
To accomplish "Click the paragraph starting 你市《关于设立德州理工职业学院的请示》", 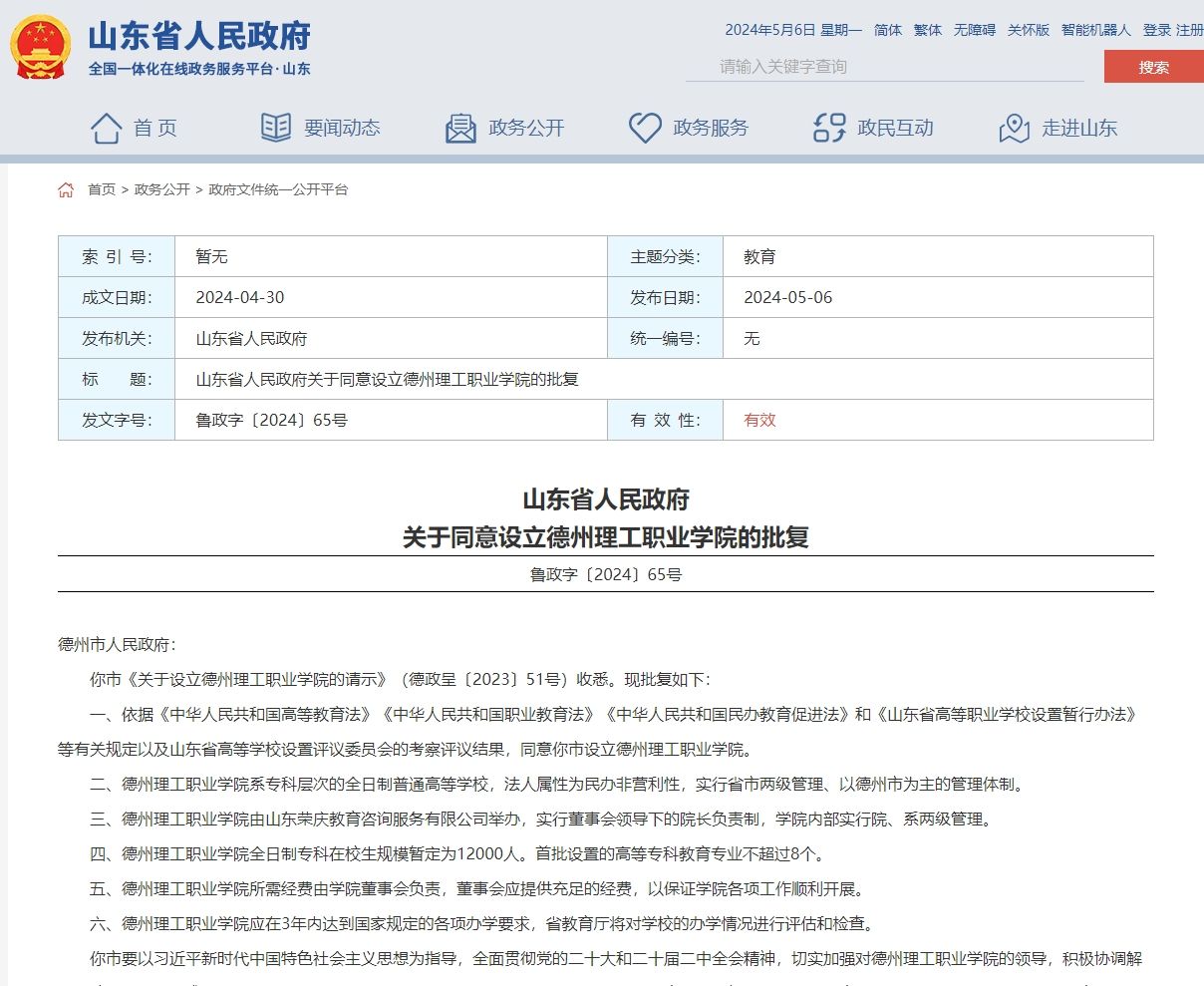I will [x=401, y=680].
